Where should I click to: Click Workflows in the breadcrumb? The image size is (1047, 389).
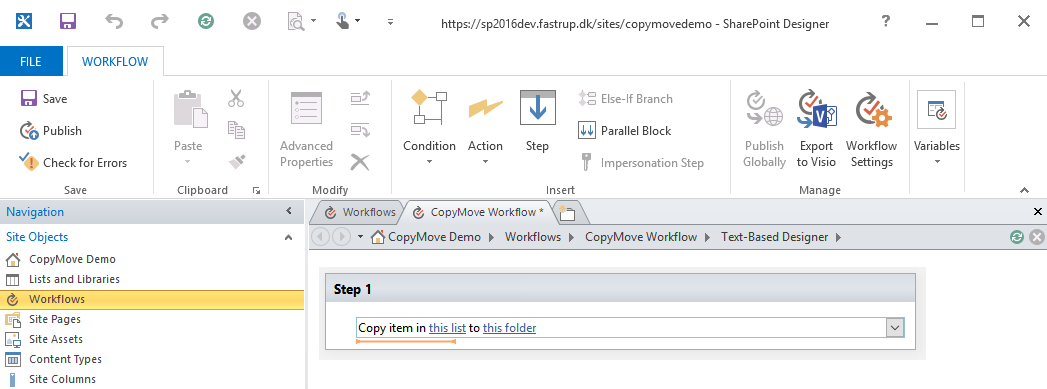(533, 237)
